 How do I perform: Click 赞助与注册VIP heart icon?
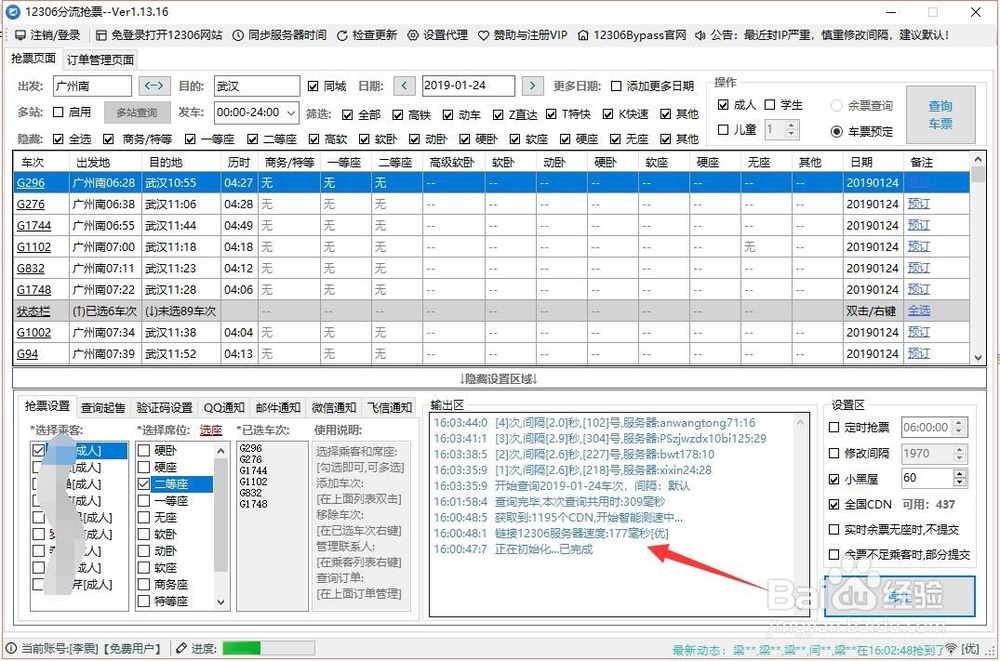coord(484,35)
